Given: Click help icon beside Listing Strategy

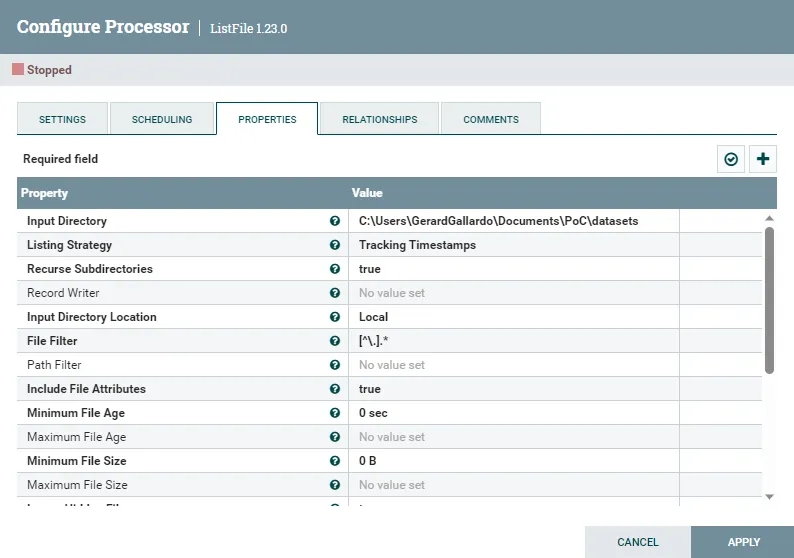Looking at the screenshot, I should coord(335,245).
